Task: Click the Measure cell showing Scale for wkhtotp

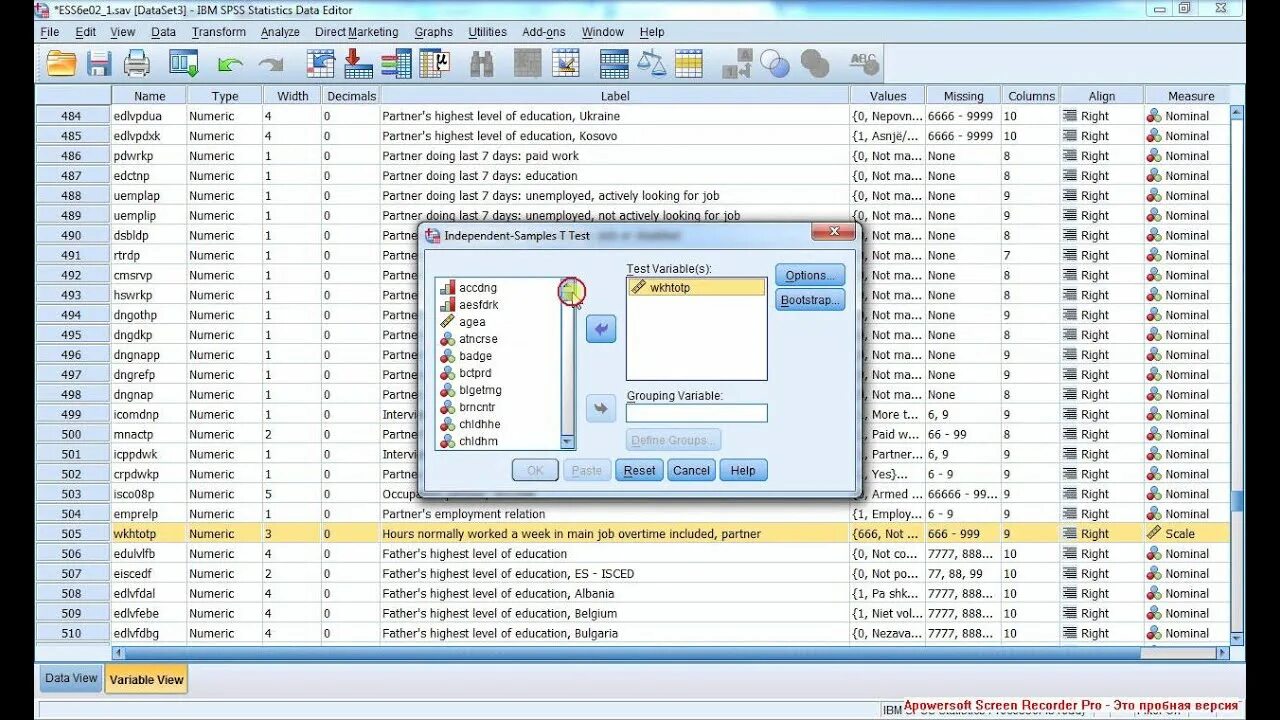Action: click(x=1186, y=534)
